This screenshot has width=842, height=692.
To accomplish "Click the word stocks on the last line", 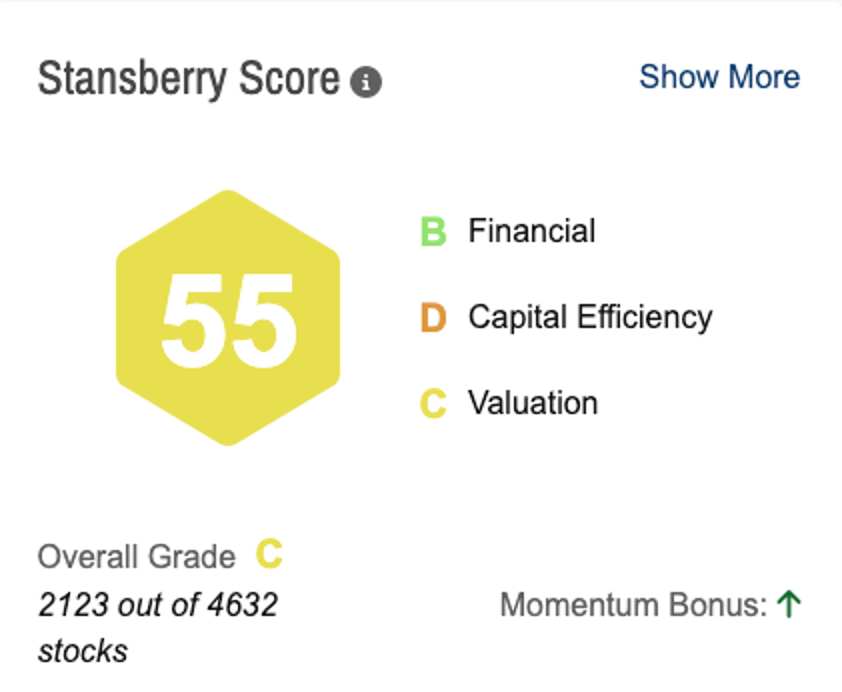I will coord(83,652).
